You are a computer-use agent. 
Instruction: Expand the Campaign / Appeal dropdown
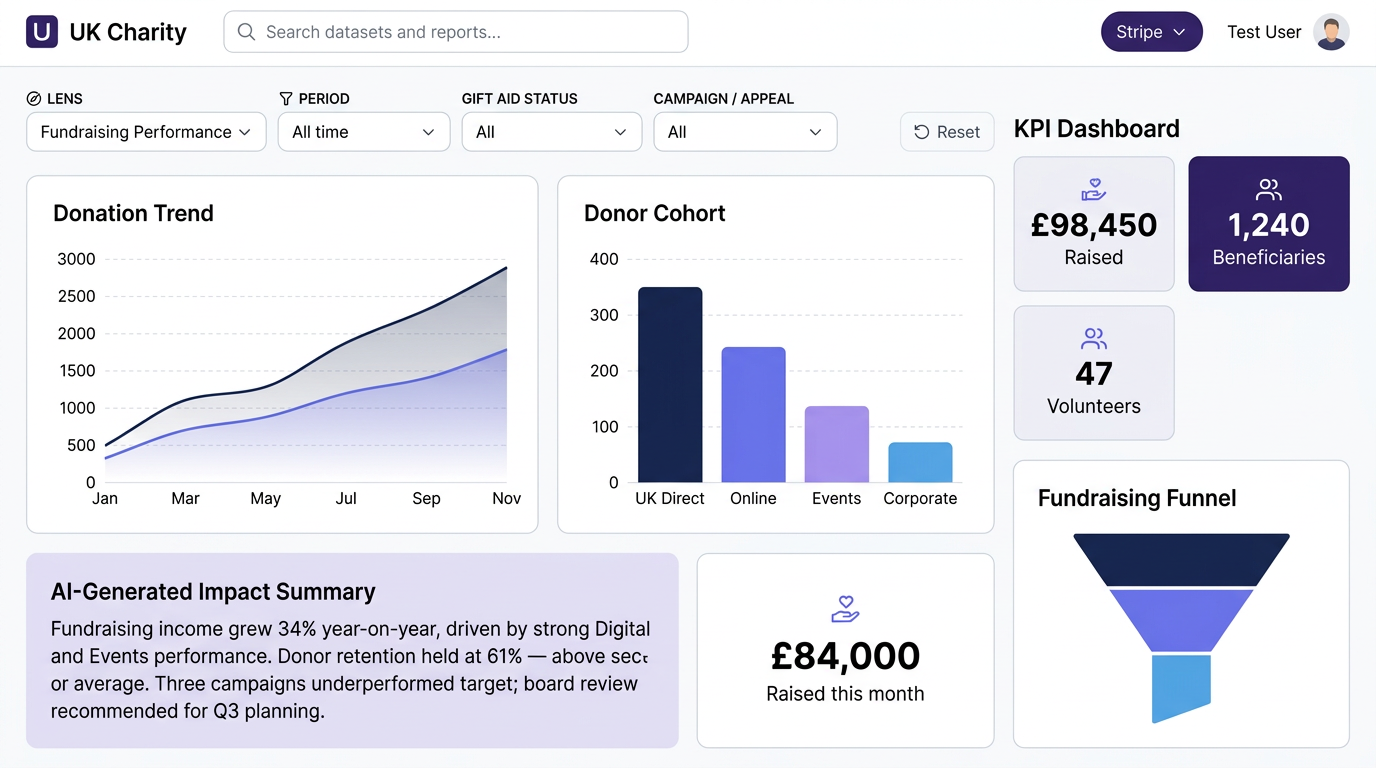(x=745, y=132)
